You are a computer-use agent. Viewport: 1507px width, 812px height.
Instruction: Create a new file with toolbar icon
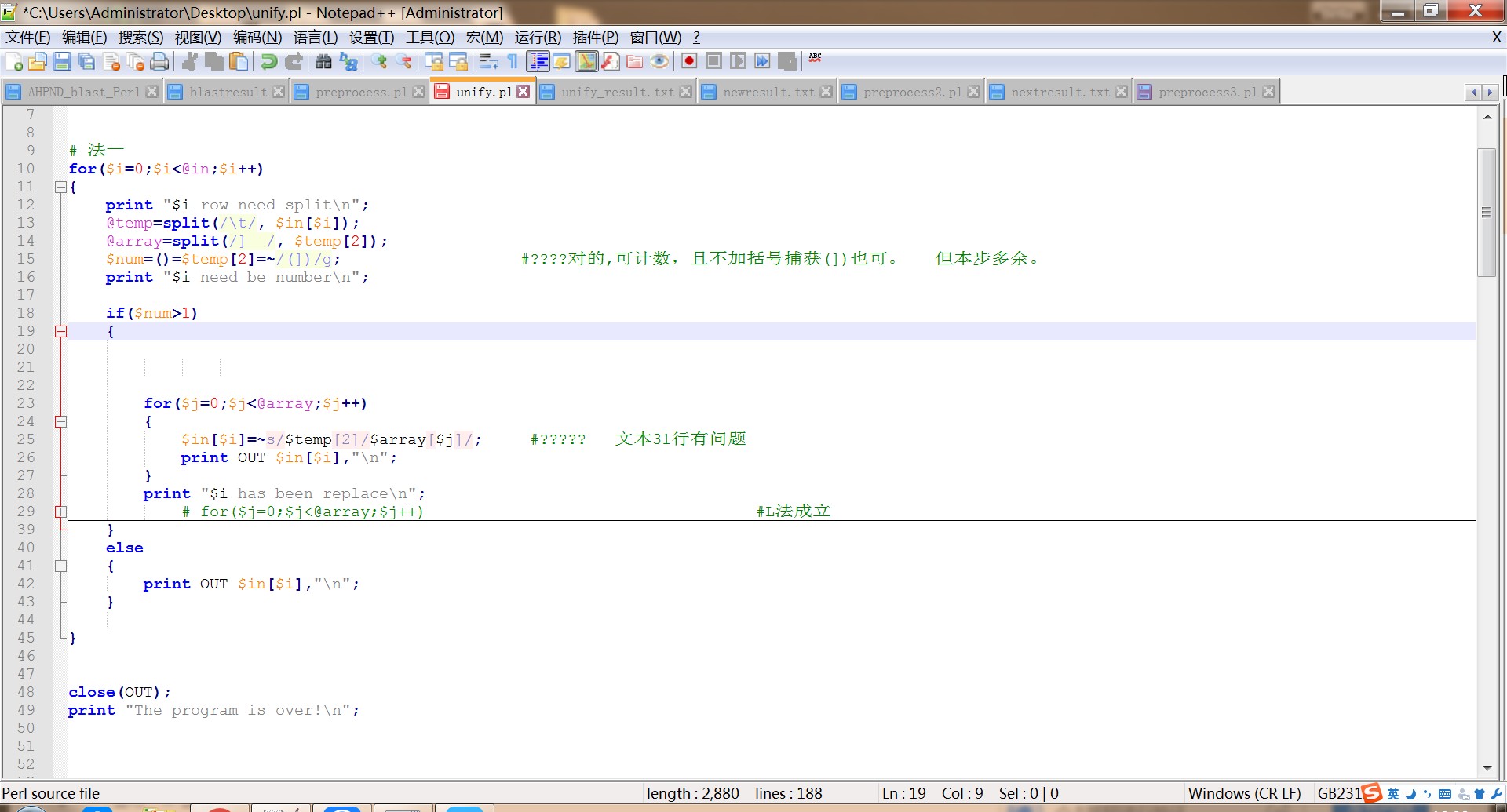14,61
